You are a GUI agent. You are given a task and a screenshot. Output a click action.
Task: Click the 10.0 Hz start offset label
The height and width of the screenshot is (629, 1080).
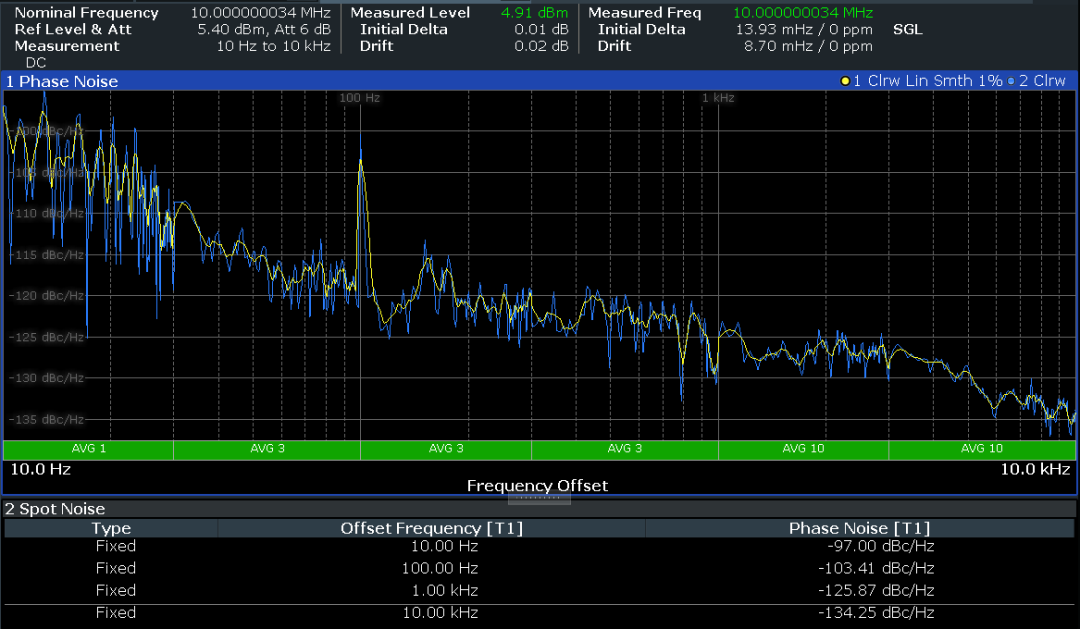[40, 469]
